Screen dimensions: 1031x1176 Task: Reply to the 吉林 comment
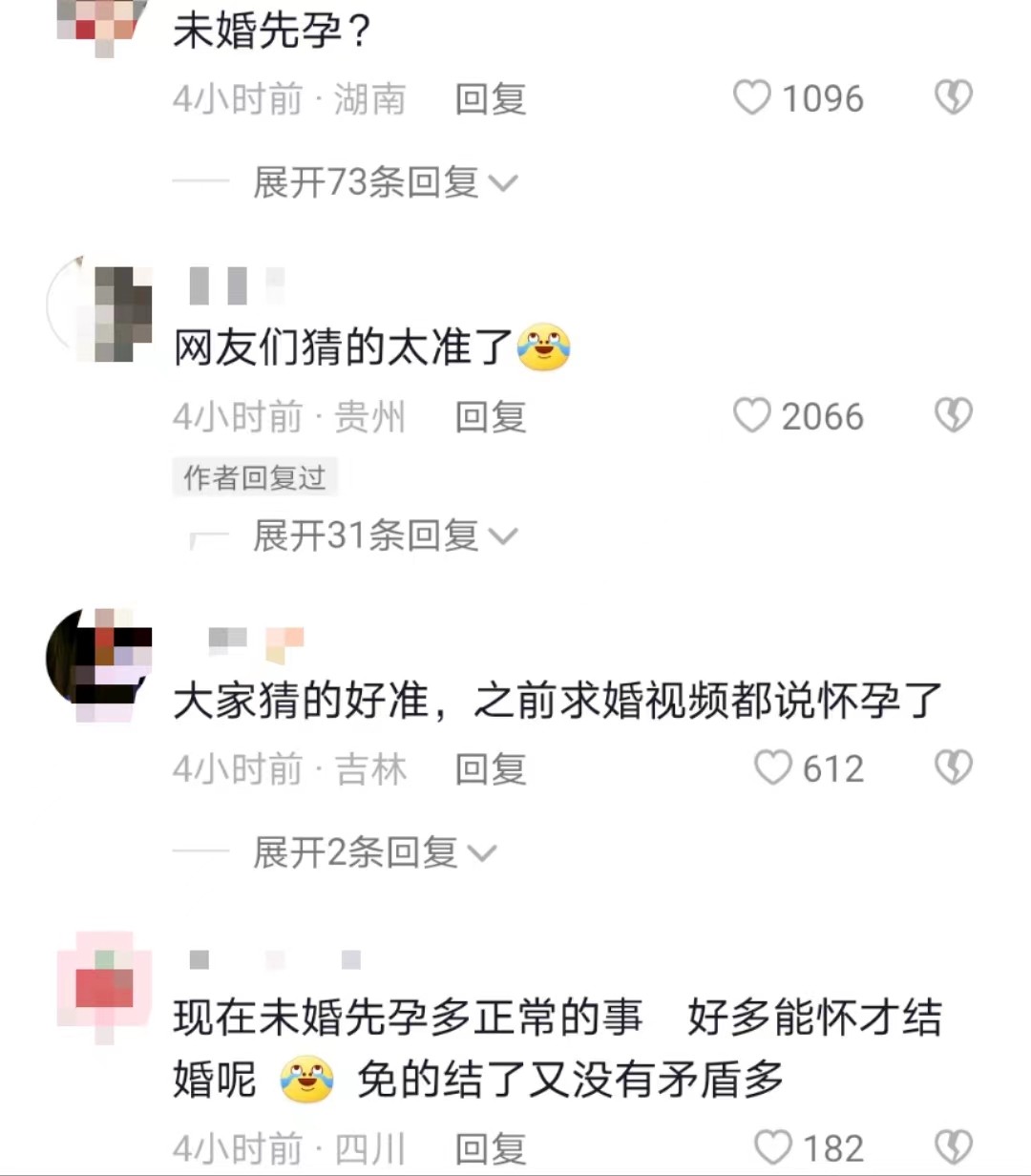491,768
